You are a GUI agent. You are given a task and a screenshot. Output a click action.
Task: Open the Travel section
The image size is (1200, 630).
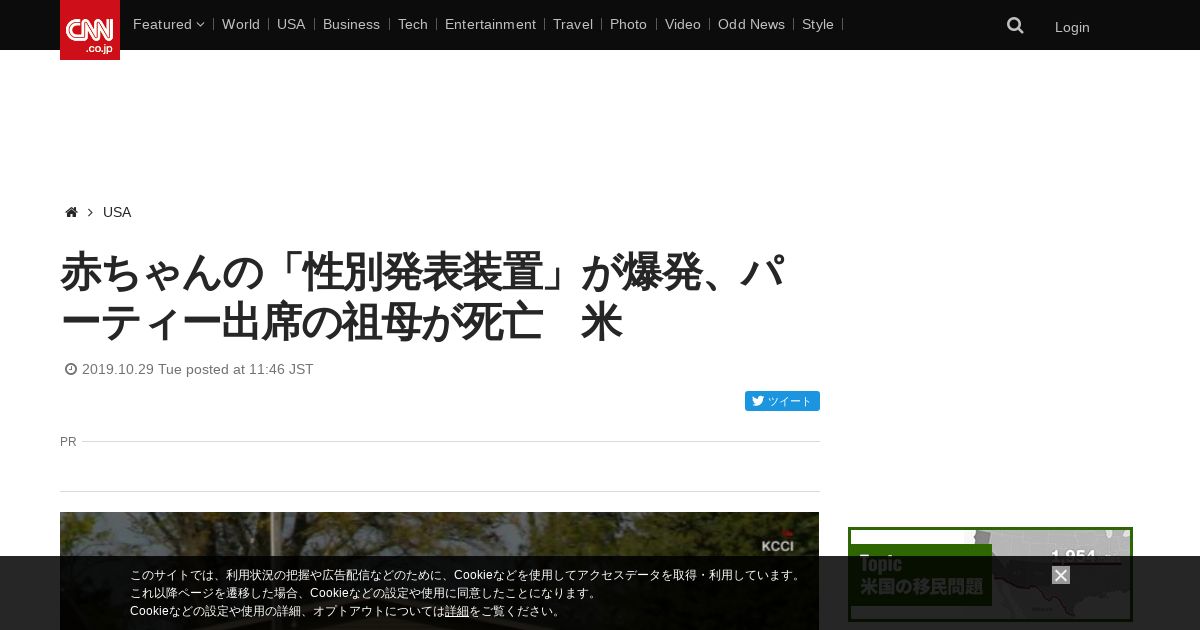point(573,24)
